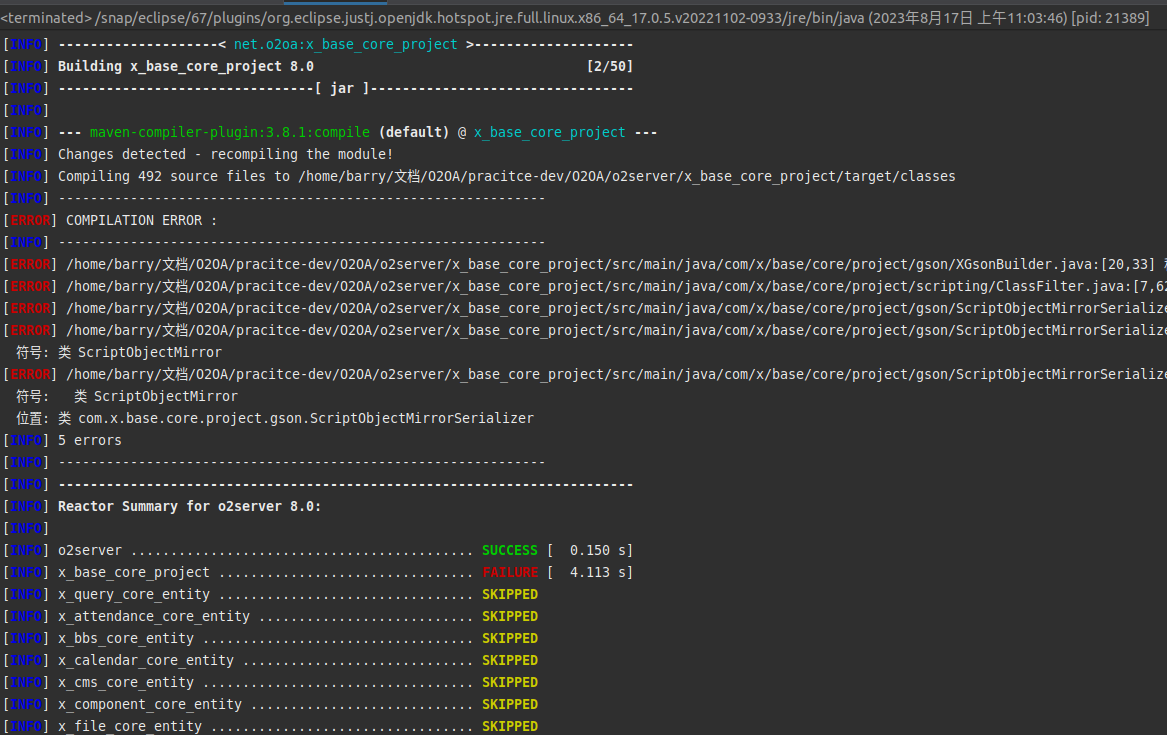Screen dimensions: 1167x735
Task: Open the XGsonBuilder.java error file path
Action: tap(608, 264)
